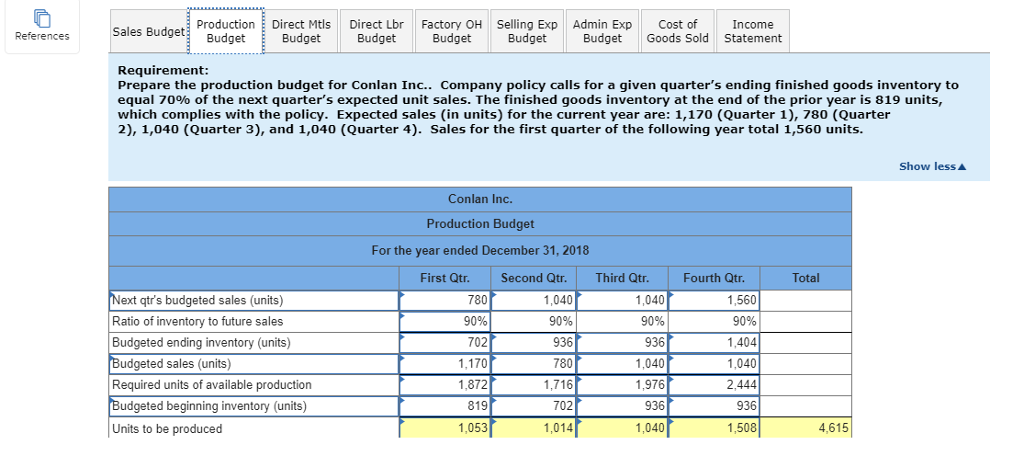The height and width of the screenshot is (456, 1024).
Task: Edit First Qtr. beginning inventory cell 819
Action: coord(444,406)
